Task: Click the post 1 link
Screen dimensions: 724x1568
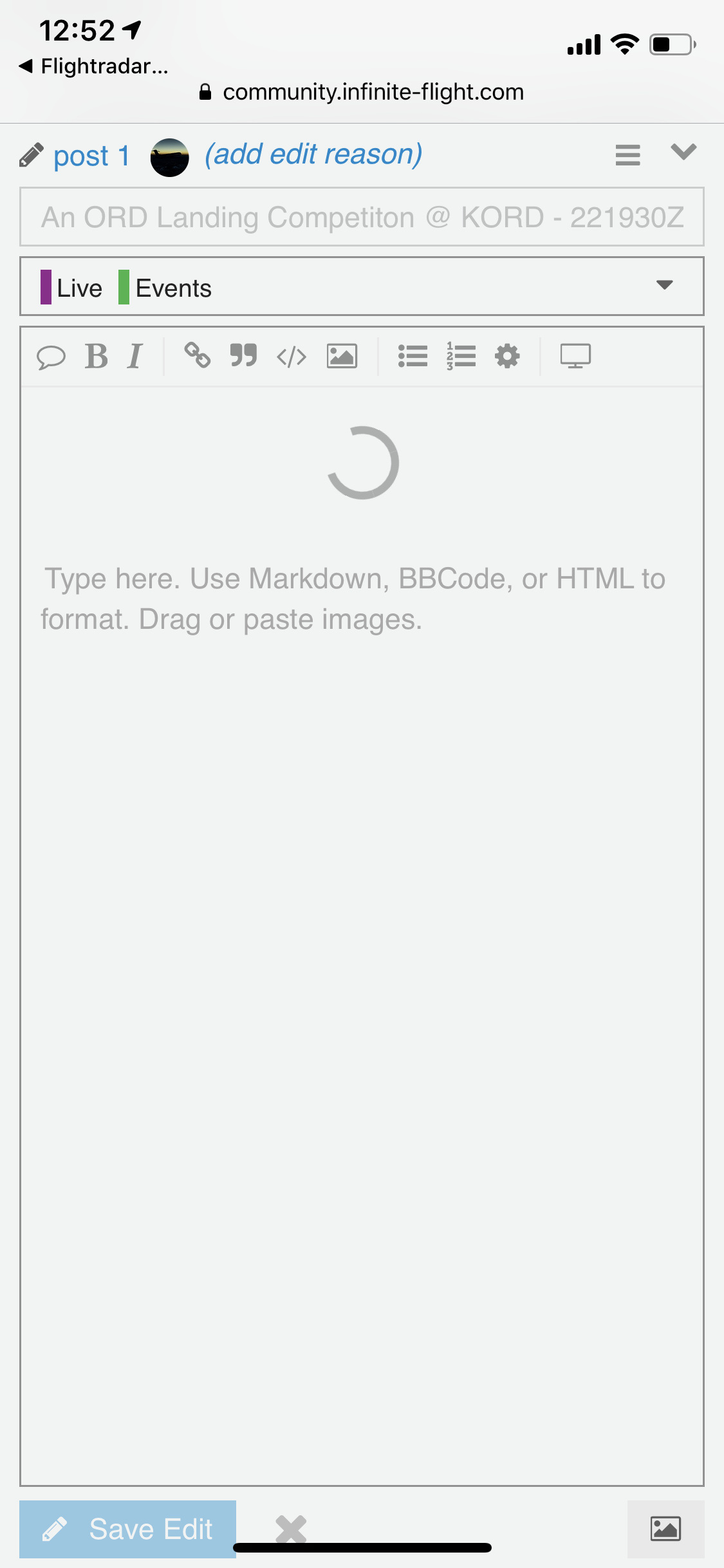Action: pos(91,156)
